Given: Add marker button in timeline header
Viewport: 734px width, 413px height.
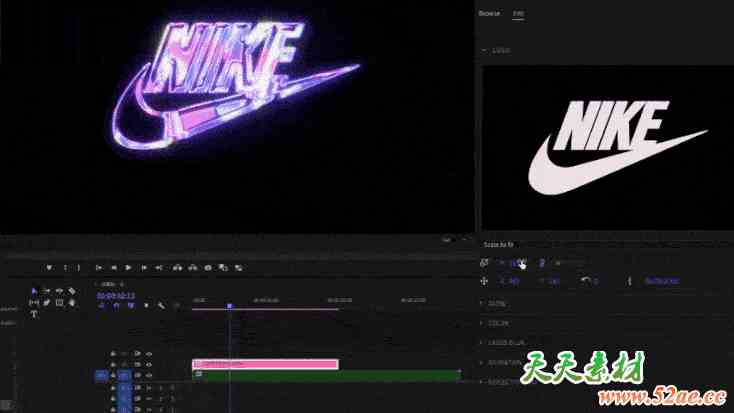Looking at the screenshot, I should [x=146, y=305].
